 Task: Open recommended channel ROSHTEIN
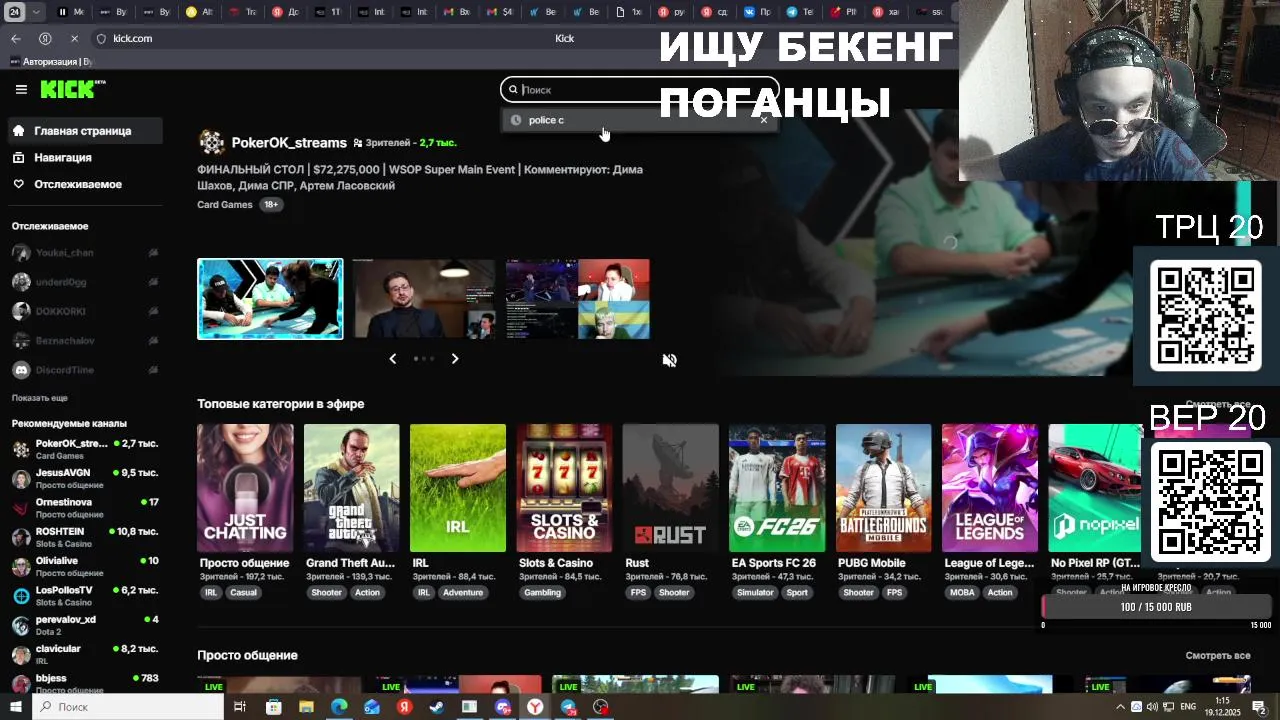coord(85,537)
